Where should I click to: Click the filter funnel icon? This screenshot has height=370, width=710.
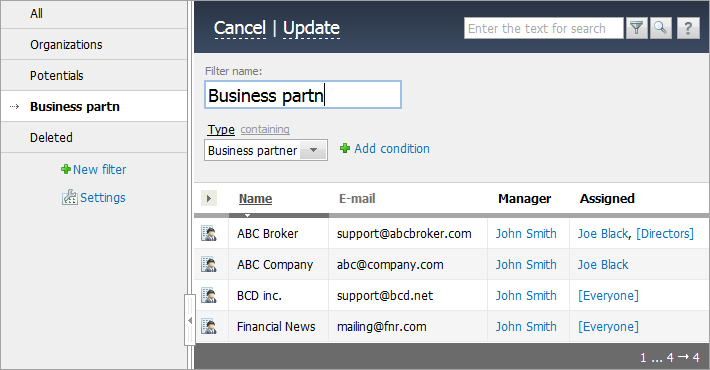click(x=637, y=28)
